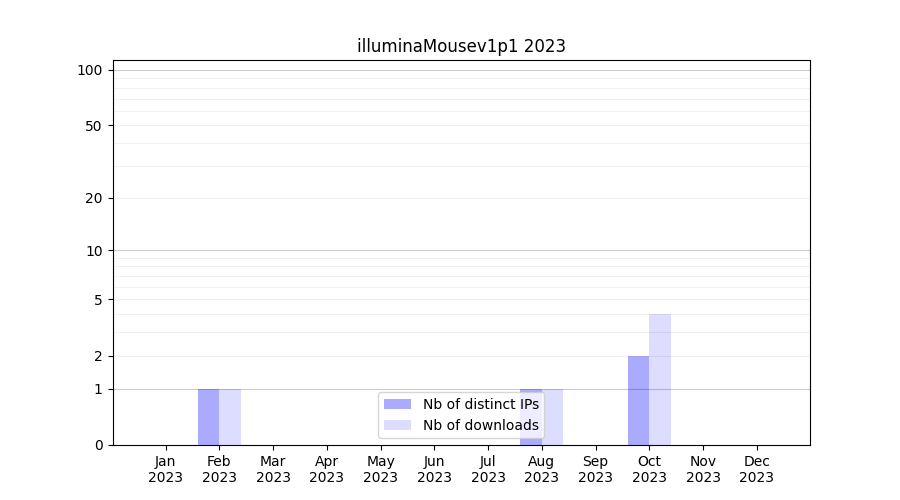Click the 'Nb of downloads' legend swatch
Screen dimensions: 900x500
click(x=397, y=425)
